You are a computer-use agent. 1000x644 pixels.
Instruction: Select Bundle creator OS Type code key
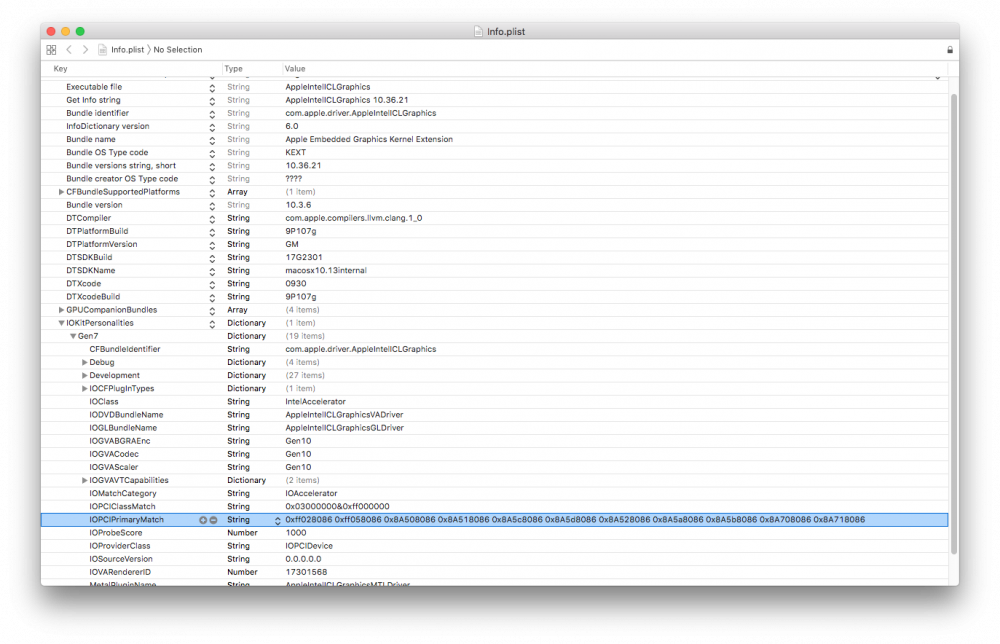point(122,179)
